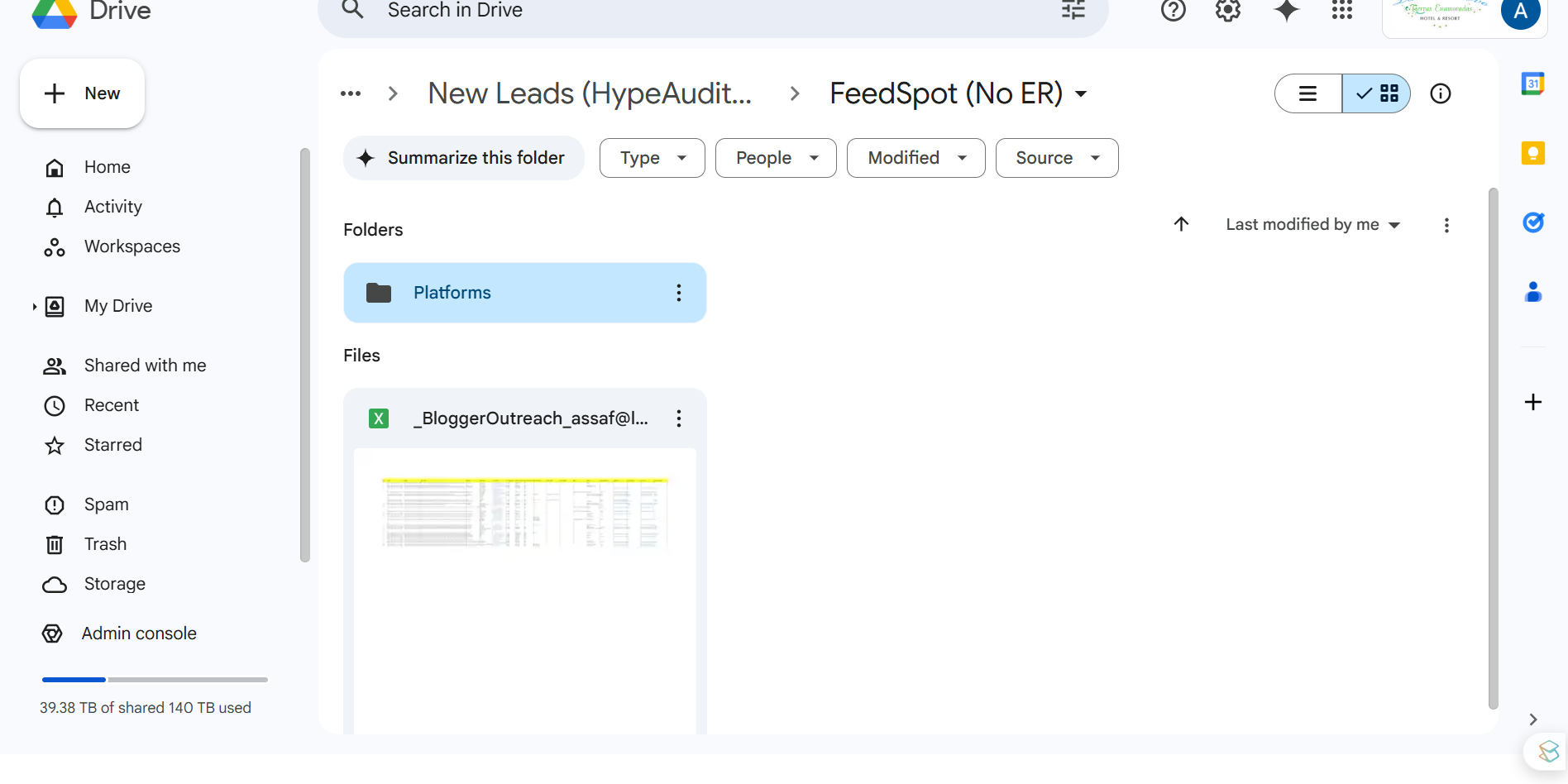Open Workspaces in sidebar
Viewport: 1568px width, 784px height.
coord(132,246)
